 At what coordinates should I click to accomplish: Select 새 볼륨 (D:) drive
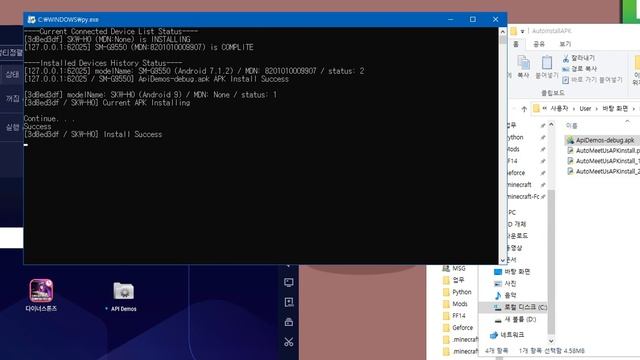(x=515, y=319)
